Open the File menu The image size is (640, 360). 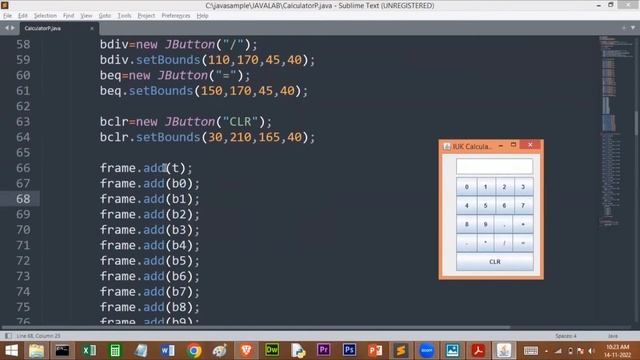click(7, 16)
